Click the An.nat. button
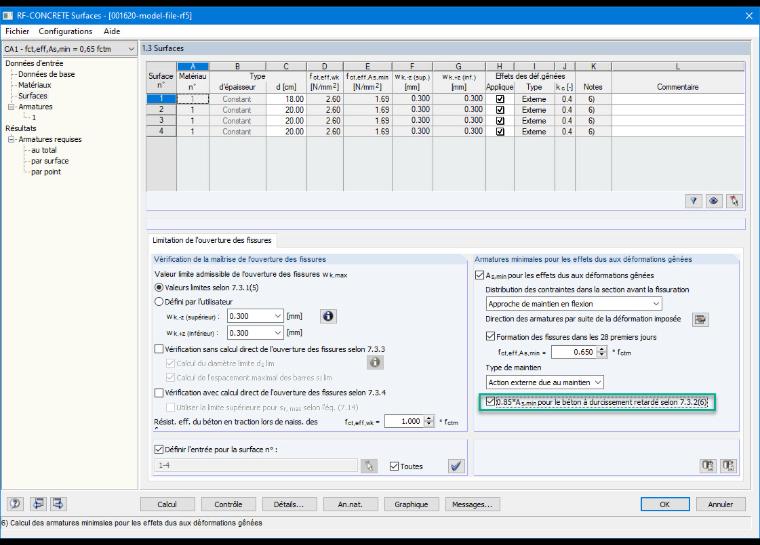This screenshot has height=545, width=760. pyautogui.click(x=350, y=504)
